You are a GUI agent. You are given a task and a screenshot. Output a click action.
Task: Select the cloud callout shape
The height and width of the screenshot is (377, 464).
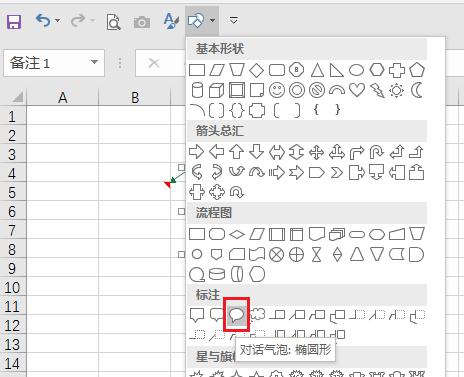tap(257, 315)
